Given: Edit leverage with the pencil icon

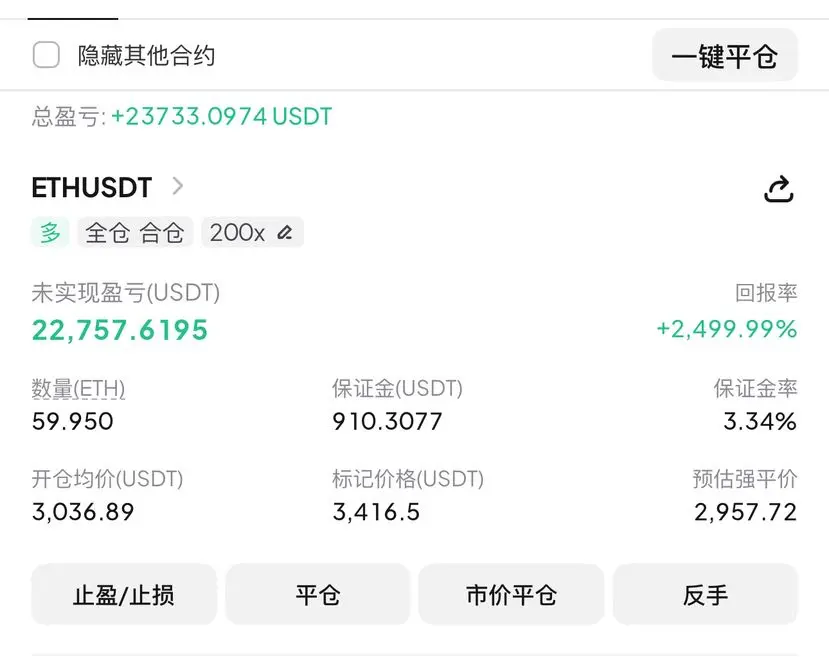Looking at the screenshot, I should coord(285,232).
